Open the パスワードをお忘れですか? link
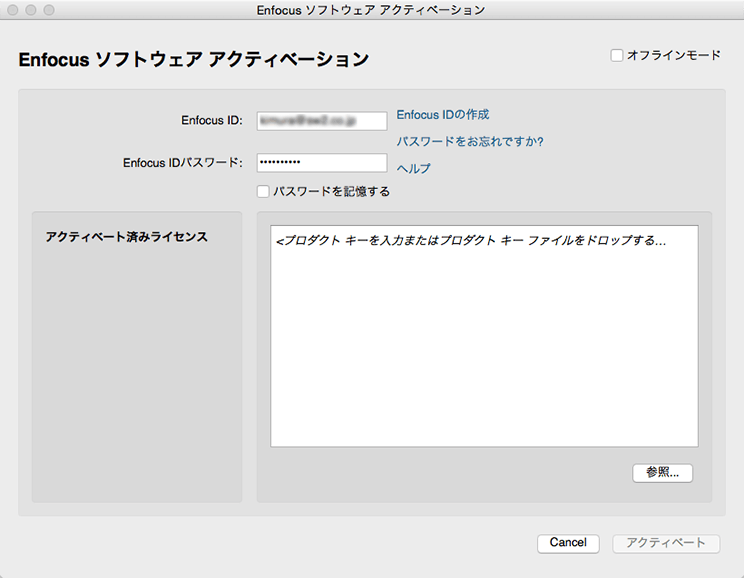Viewport: 744px width, 578px height. coord(470,141)
